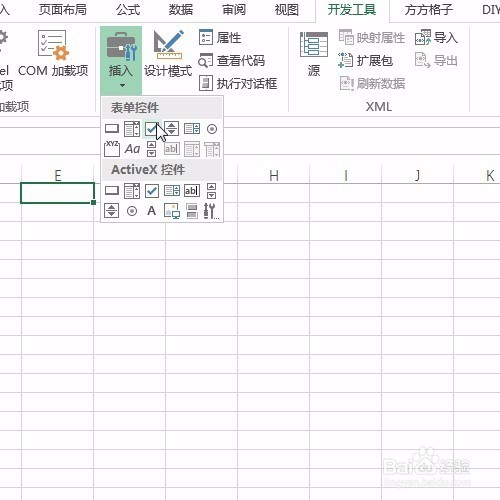Insert an ActiveX Toggle Button

tap(192, 211)
